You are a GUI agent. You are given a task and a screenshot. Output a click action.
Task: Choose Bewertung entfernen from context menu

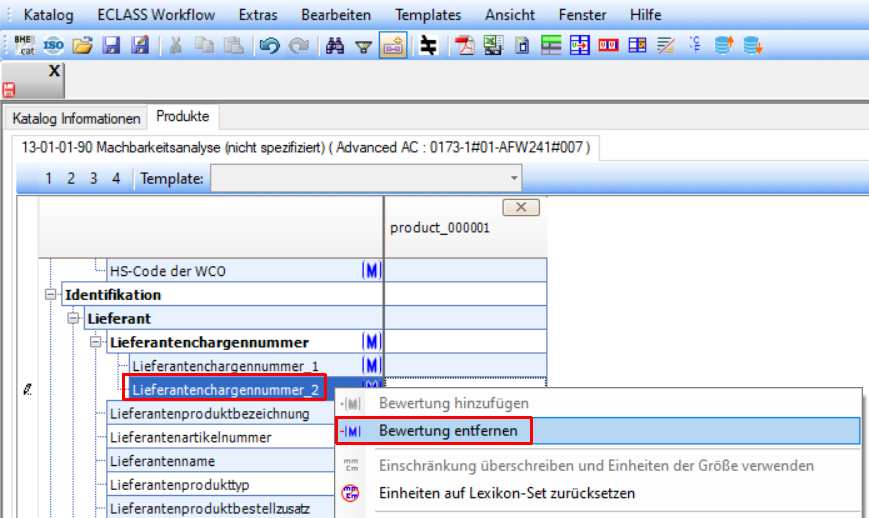pos(599,431)
